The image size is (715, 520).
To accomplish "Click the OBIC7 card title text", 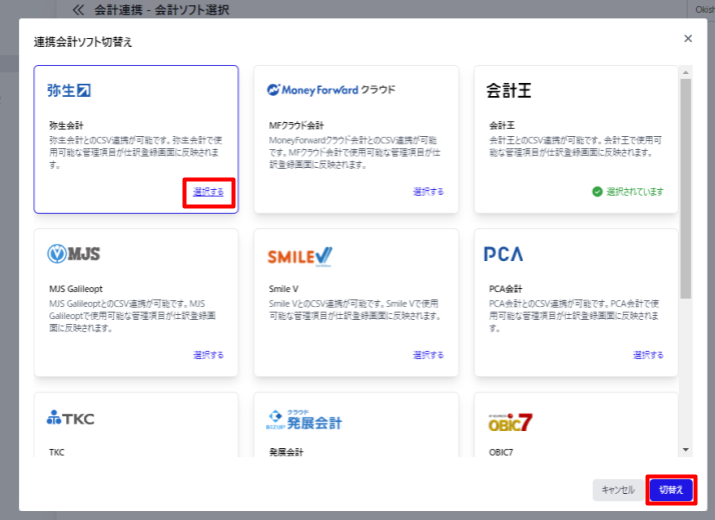I will point(501,452).
